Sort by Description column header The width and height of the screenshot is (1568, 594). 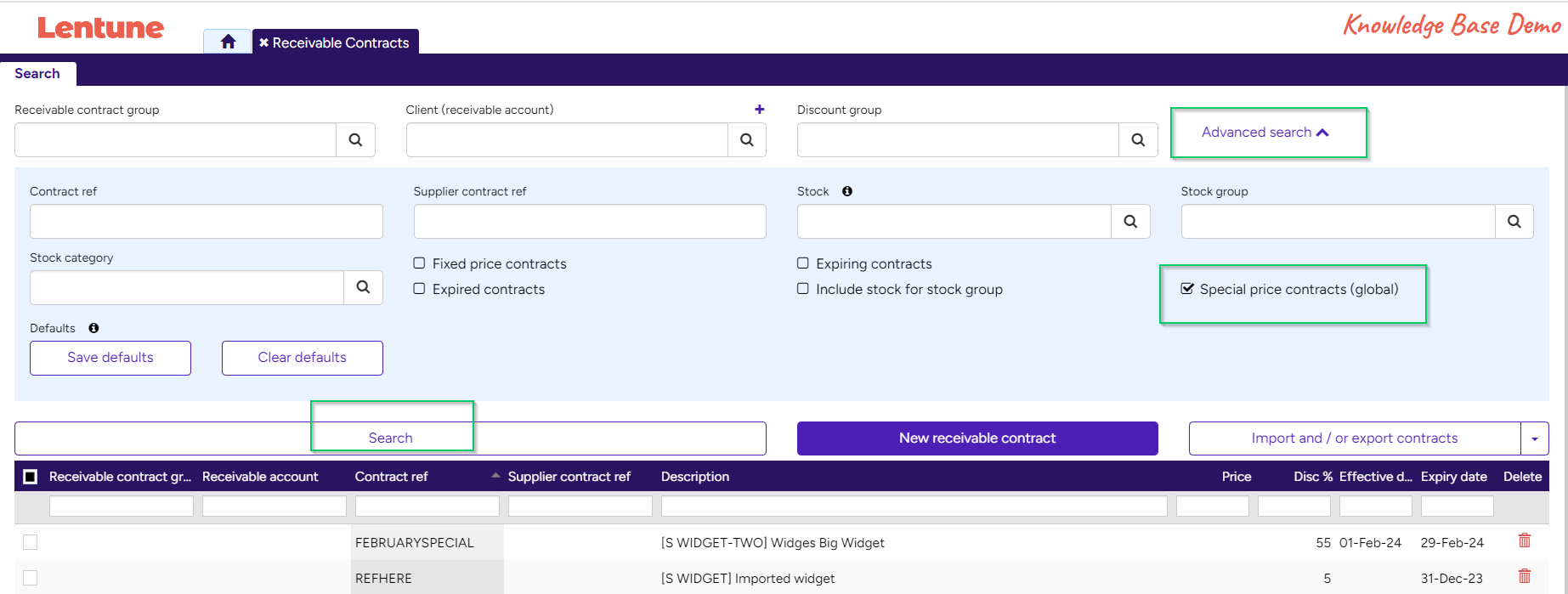coord(695,477)
